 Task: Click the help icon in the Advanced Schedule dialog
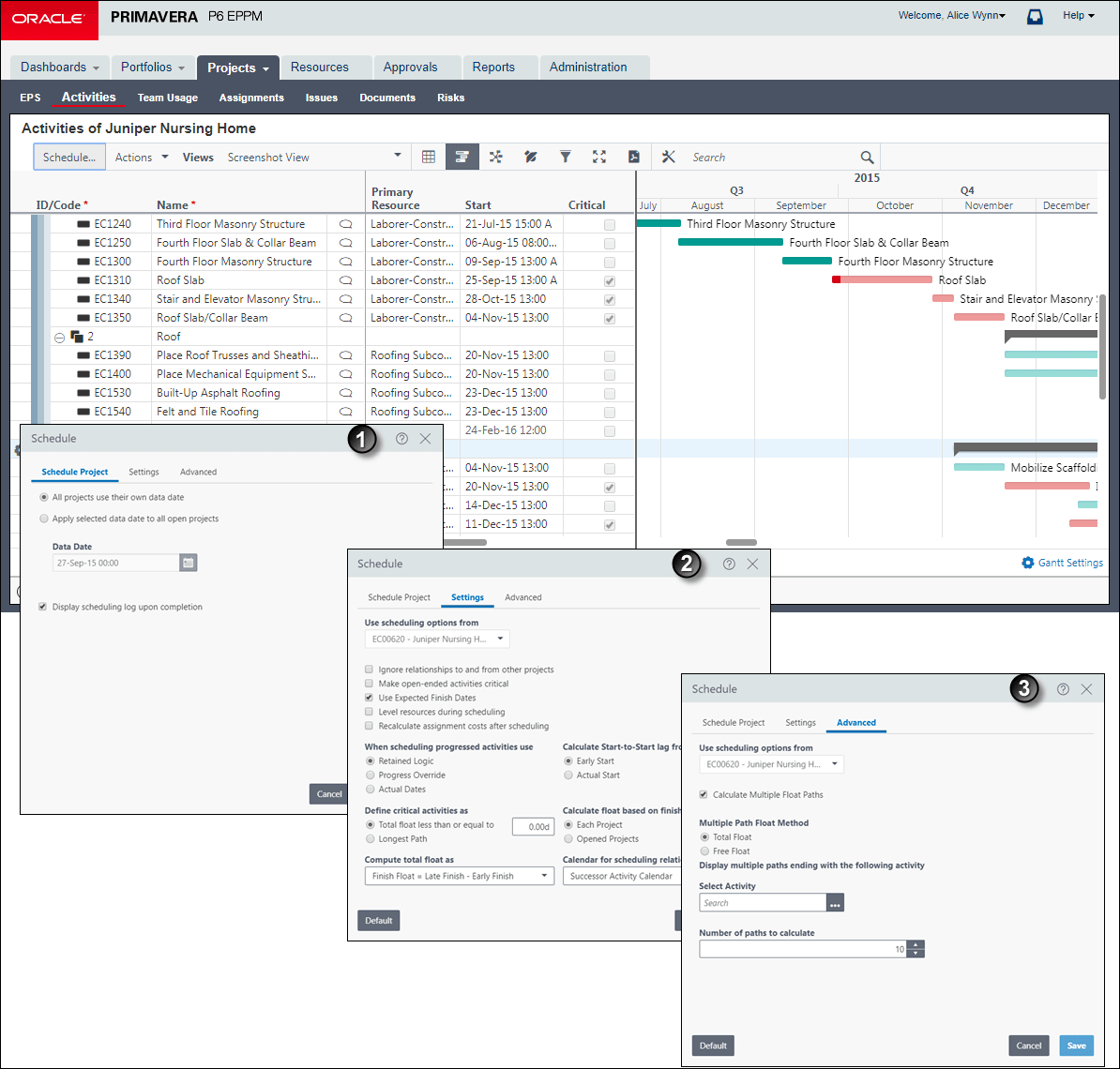[1064, 689]
